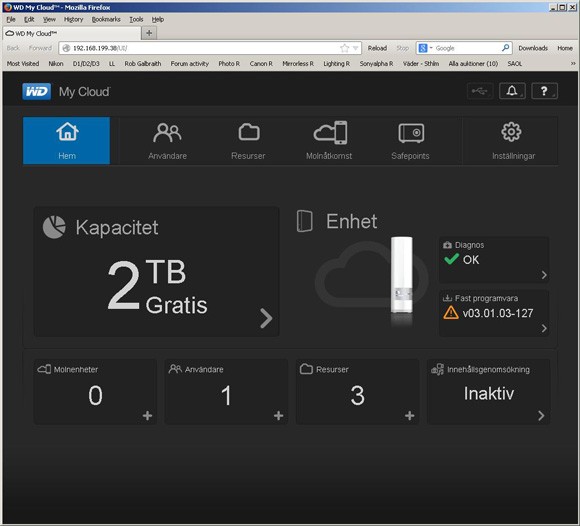Image resolution: width=580 pixels, height=526 pixels.
Task: Switch to the Resurser shares tab
Action: (248, 141)
